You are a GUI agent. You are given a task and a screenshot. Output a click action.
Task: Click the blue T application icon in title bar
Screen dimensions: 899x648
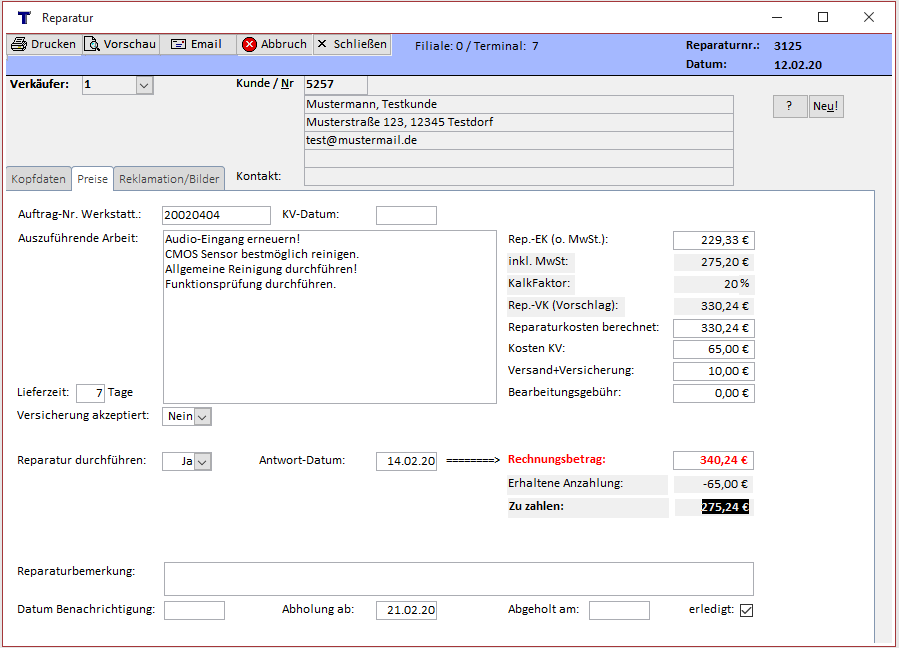pos(24,18)
